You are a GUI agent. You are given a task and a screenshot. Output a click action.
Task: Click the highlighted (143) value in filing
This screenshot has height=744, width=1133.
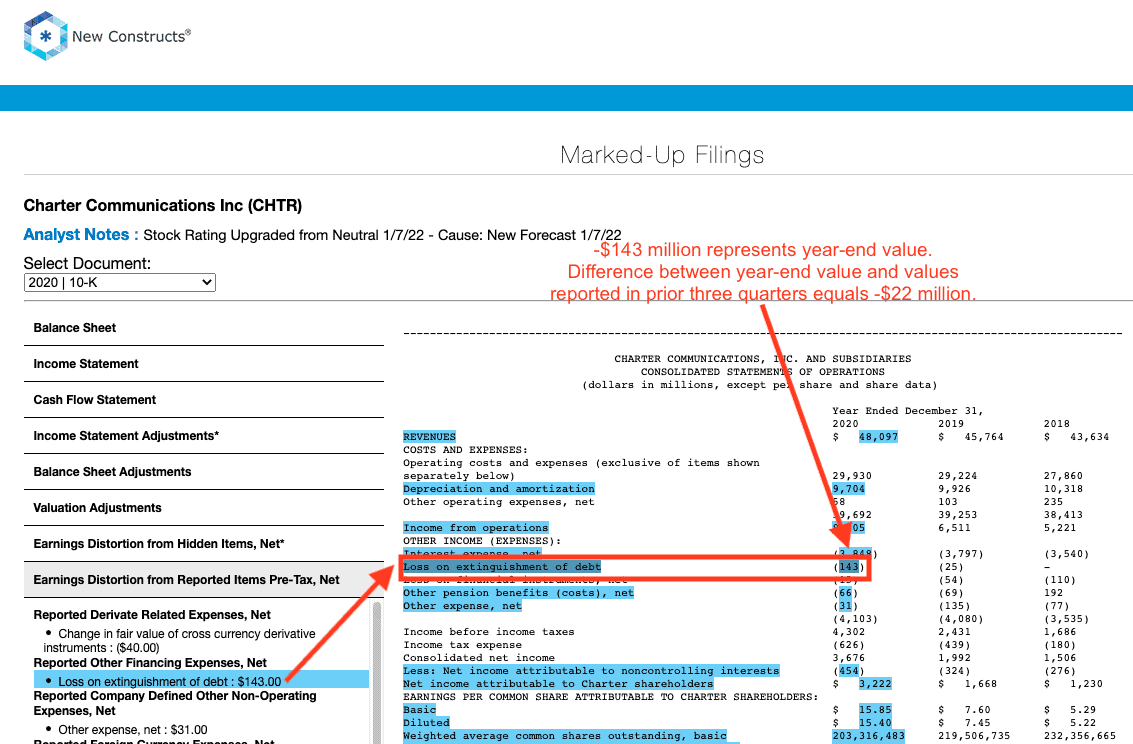[848, 567]
